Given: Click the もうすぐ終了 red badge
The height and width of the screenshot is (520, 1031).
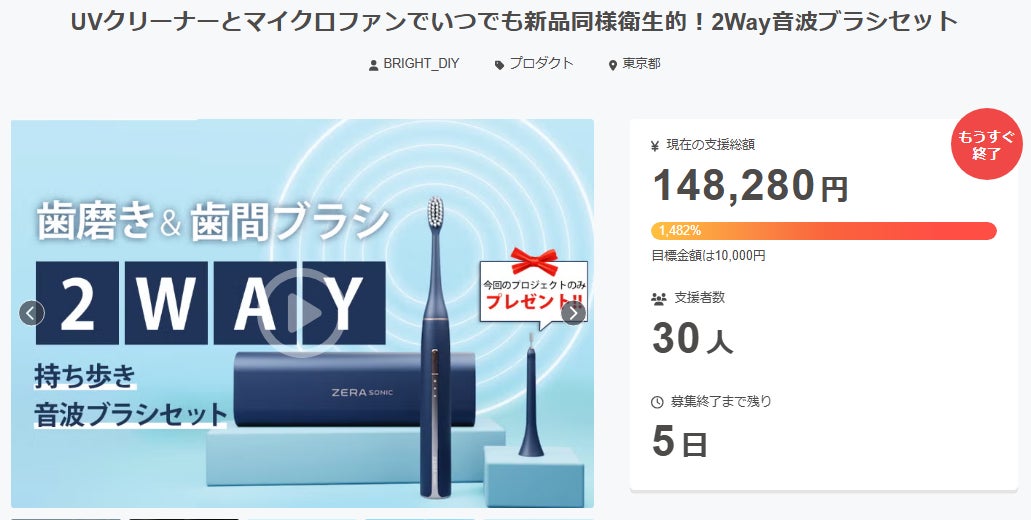Looking at the screenshot, I should [986, 145].
